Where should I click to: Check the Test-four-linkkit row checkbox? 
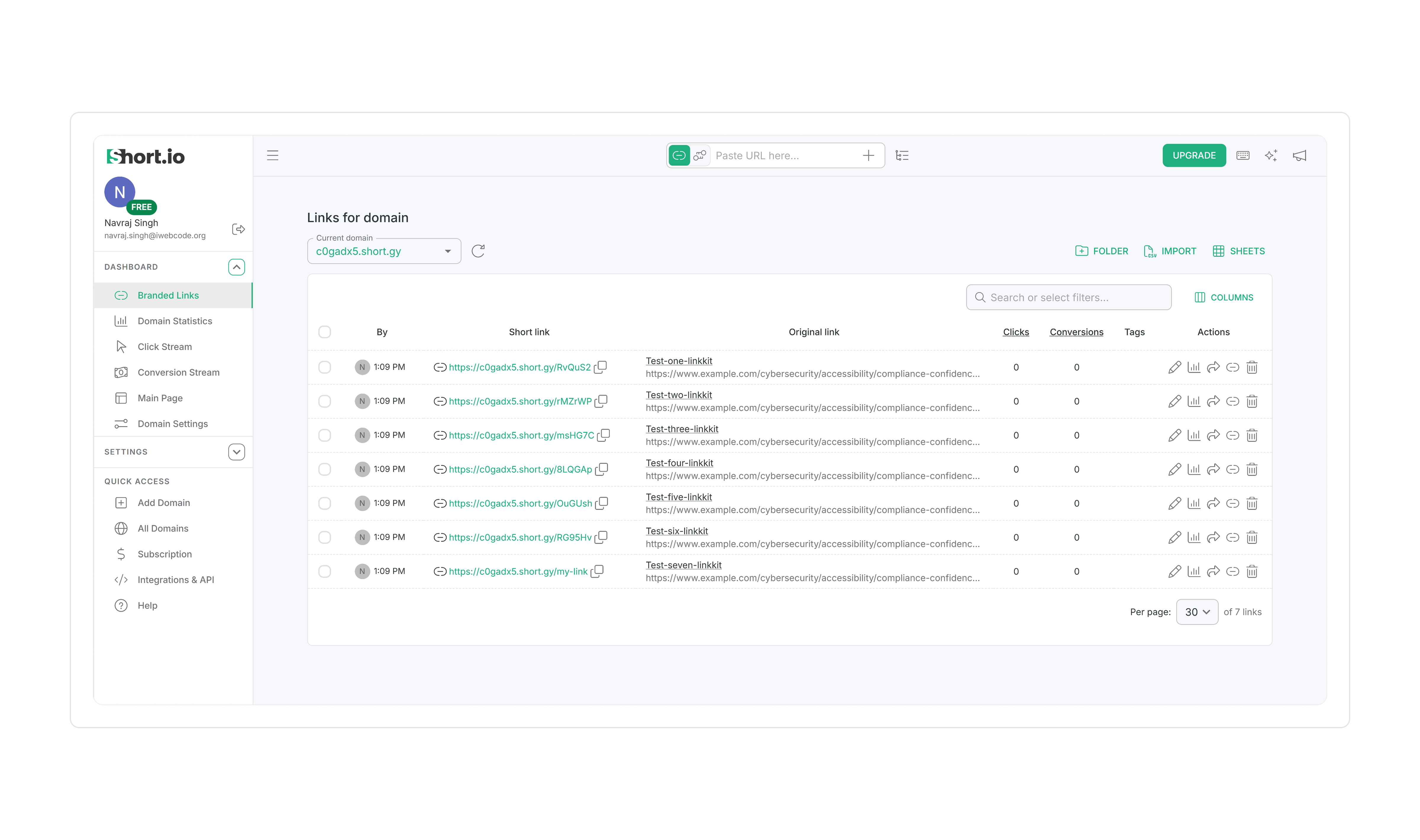324,469
